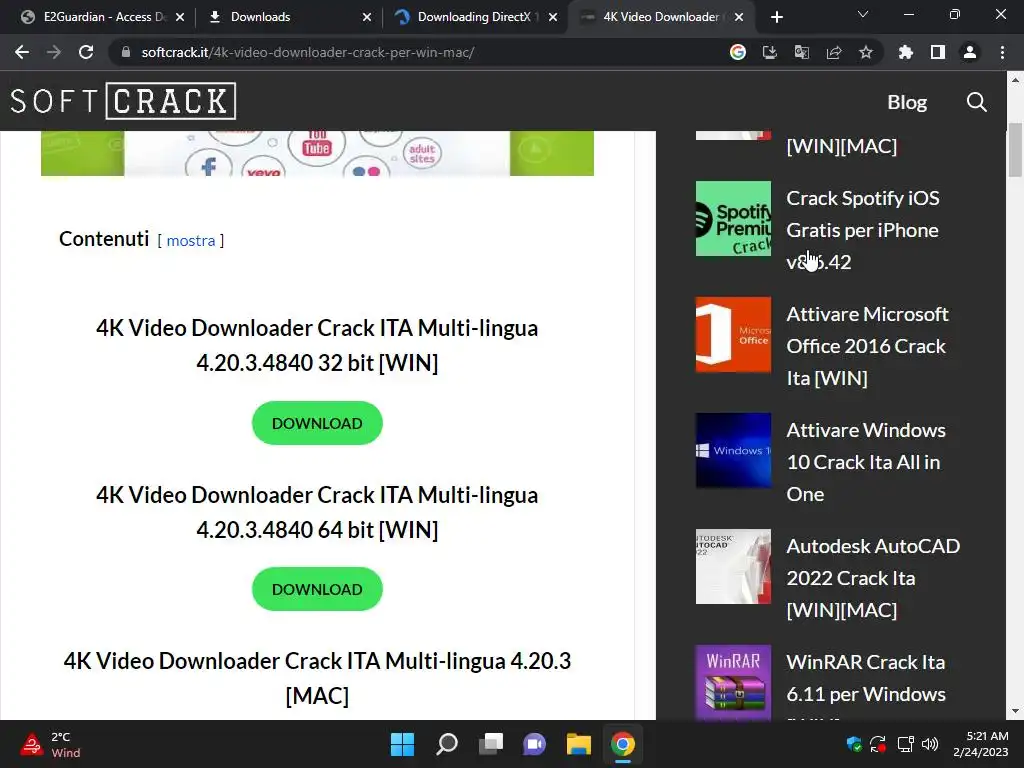The height and width of the screenshot is (768, 1024).
Task: Open File Explorer from taskbar
Action: pos(579,744)
